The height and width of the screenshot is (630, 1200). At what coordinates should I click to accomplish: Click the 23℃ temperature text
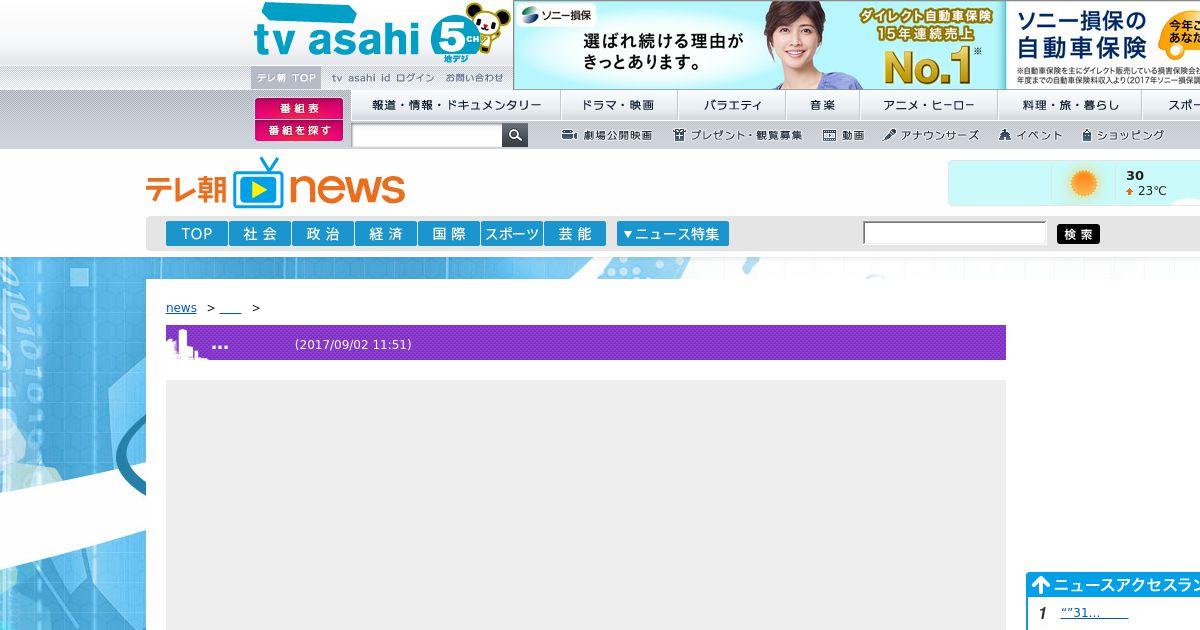[x=1152, y=191]
